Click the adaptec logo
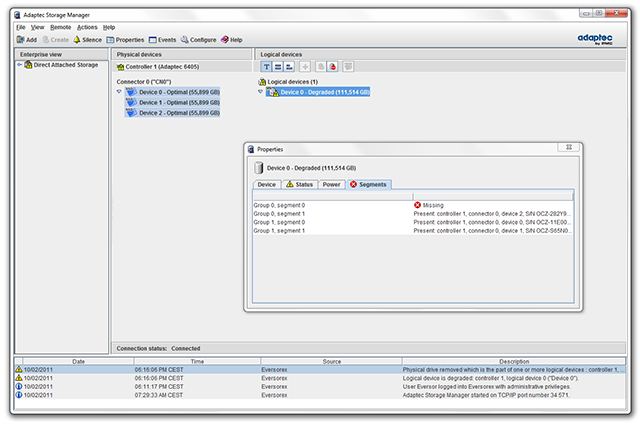 pos(595,39)
